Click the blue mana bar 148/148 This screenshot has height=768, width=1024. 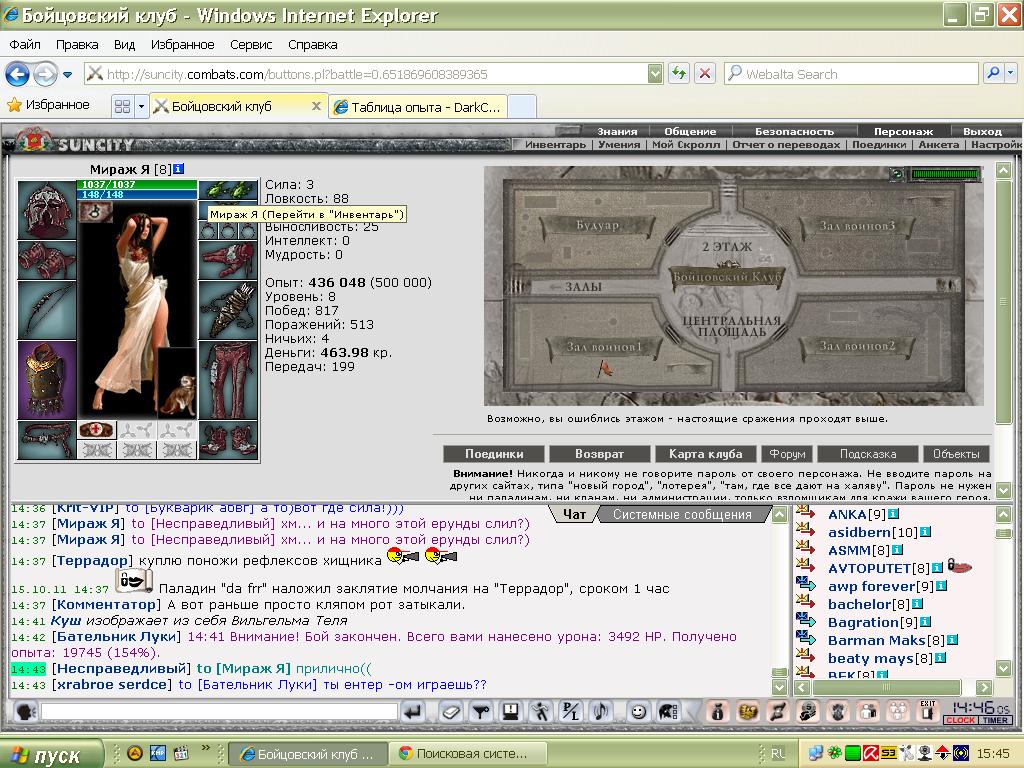(x=137, y=194)
